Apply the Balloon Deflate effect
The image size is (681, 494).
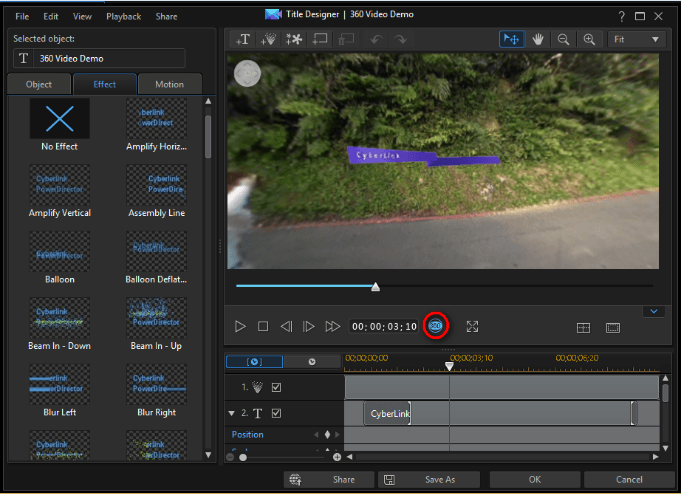click(x=156, y=252)
